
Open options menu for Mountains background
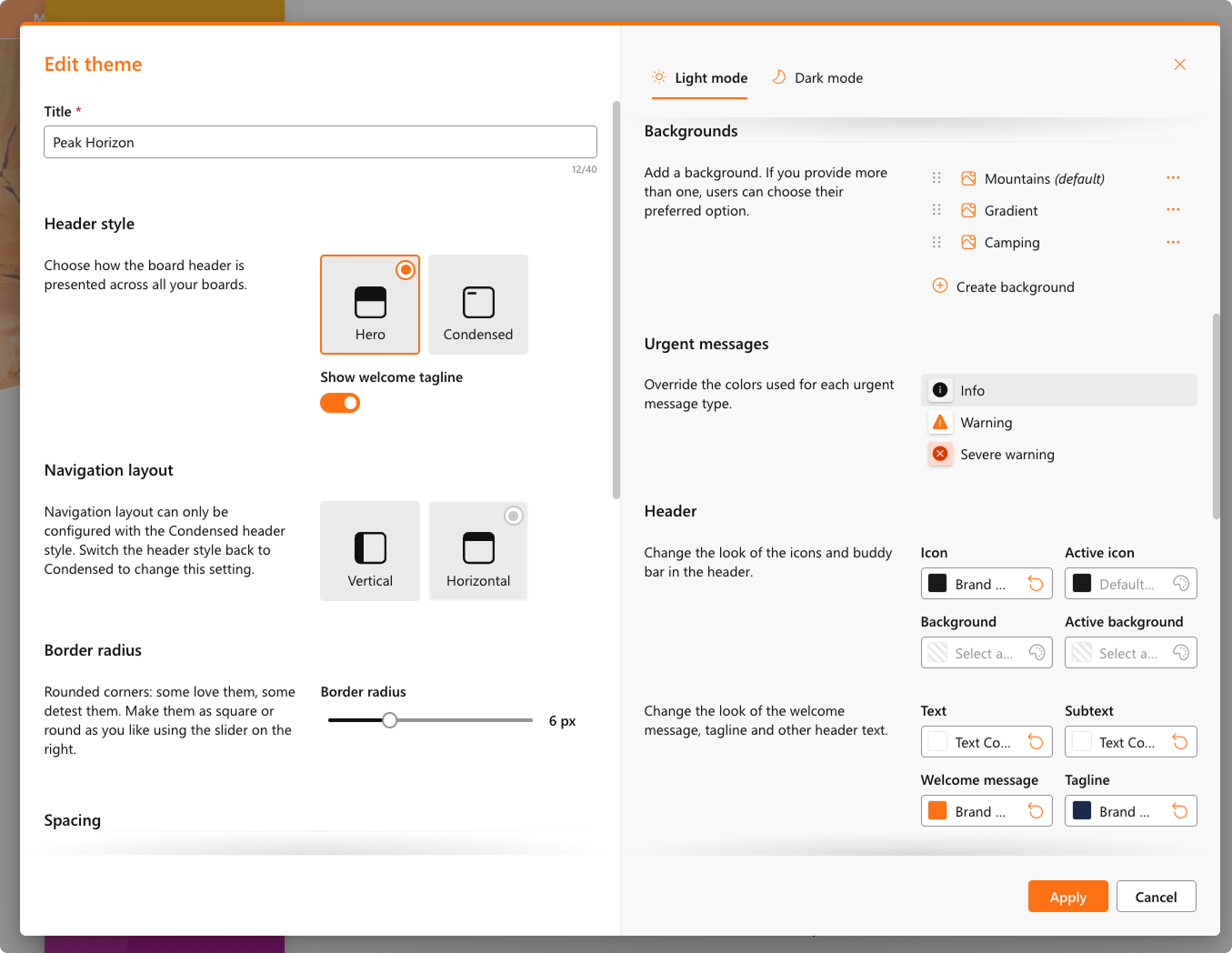[x=1173, y=178]
